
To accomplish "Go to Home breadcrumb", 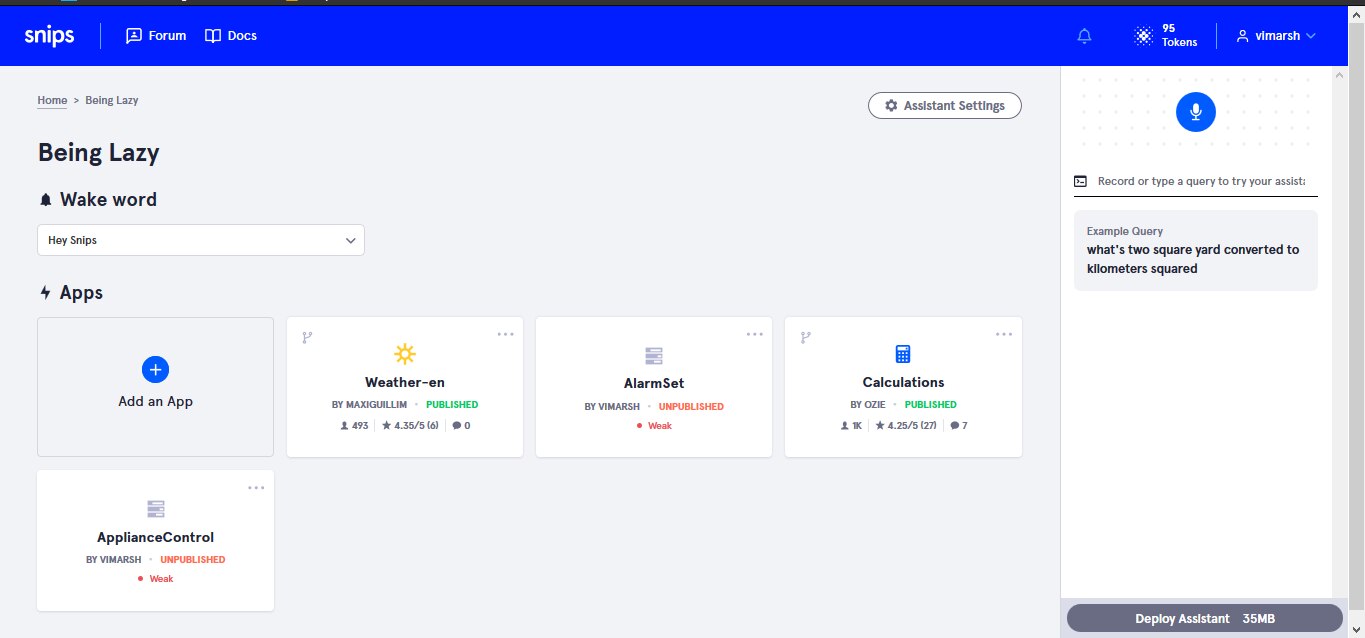I will coord(52,100).
